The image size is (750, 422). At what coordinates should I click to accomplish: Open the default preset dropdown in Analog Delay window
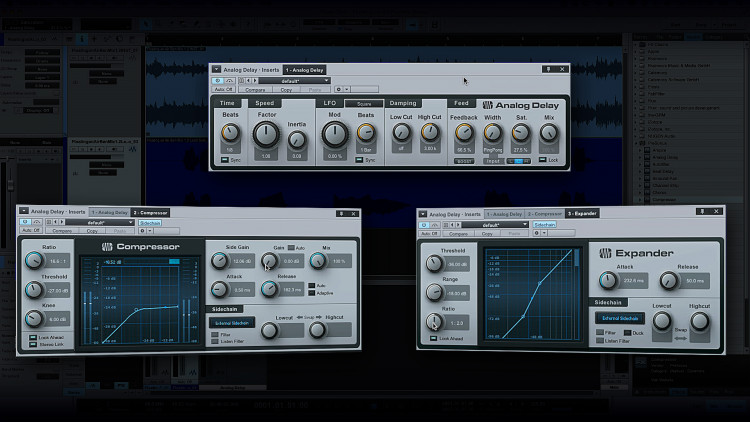coord(294,81)
